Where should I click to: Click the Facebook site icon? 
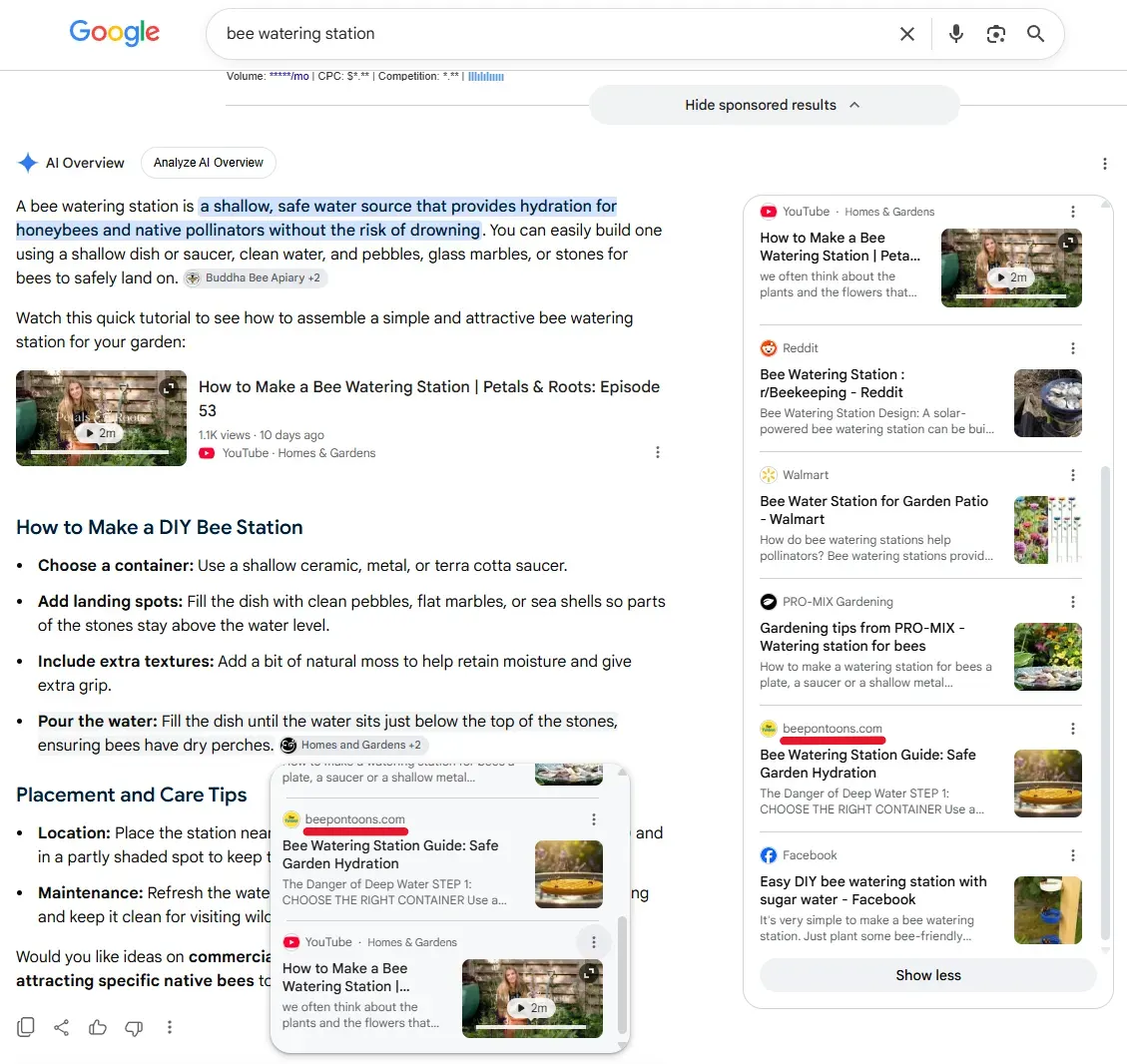click(769, 855)
